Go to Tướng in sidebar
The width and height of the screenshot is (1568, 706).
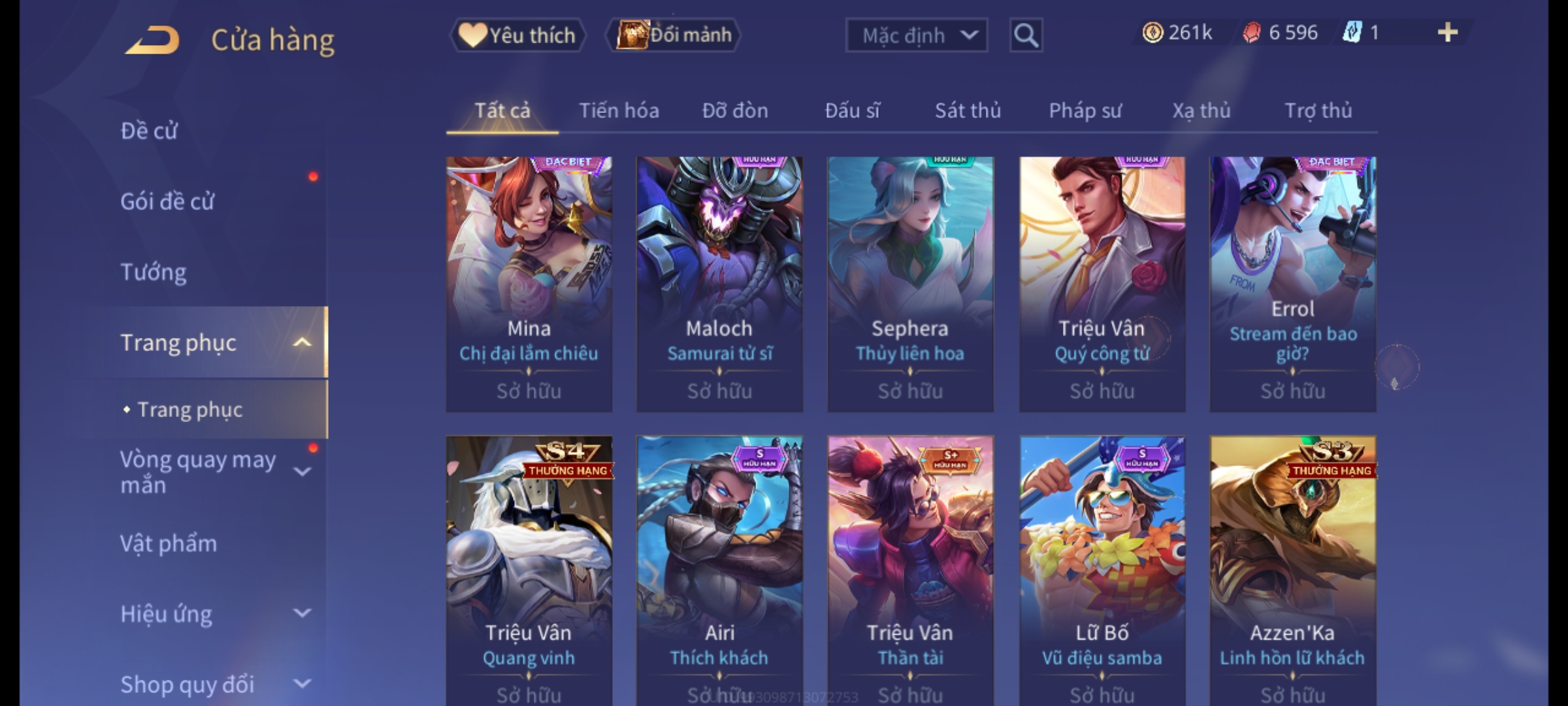[x=154, y=272]
